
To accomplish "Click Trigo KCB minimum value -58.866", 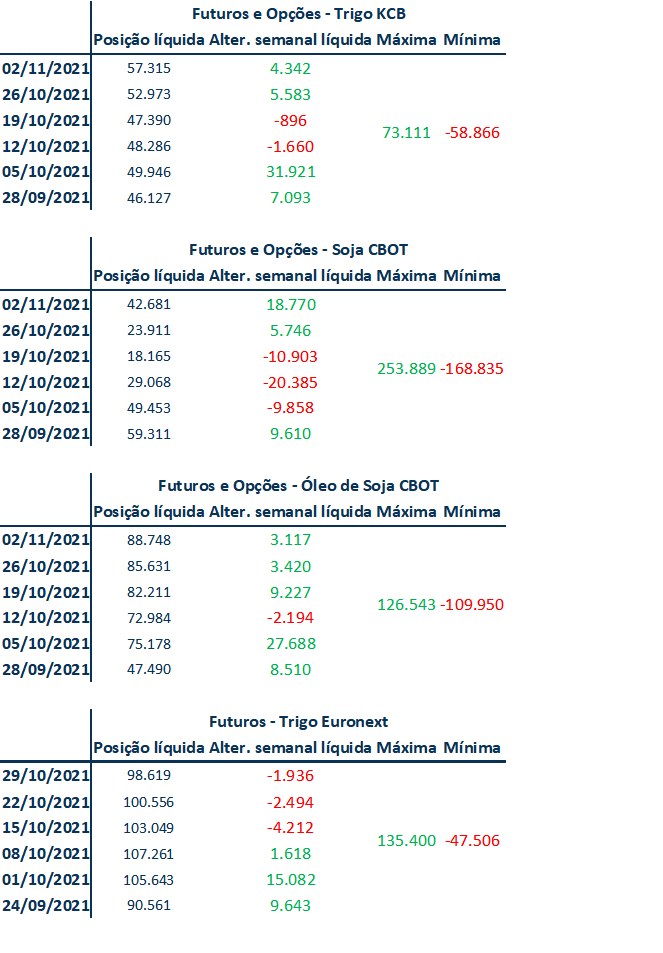I will pos(472,132).
